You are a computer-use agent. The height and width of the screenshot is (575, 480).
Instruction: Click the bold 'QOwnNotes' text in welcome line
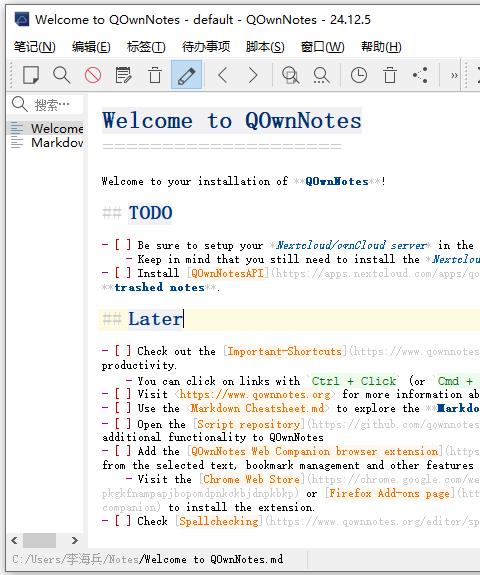pos(337,181)
